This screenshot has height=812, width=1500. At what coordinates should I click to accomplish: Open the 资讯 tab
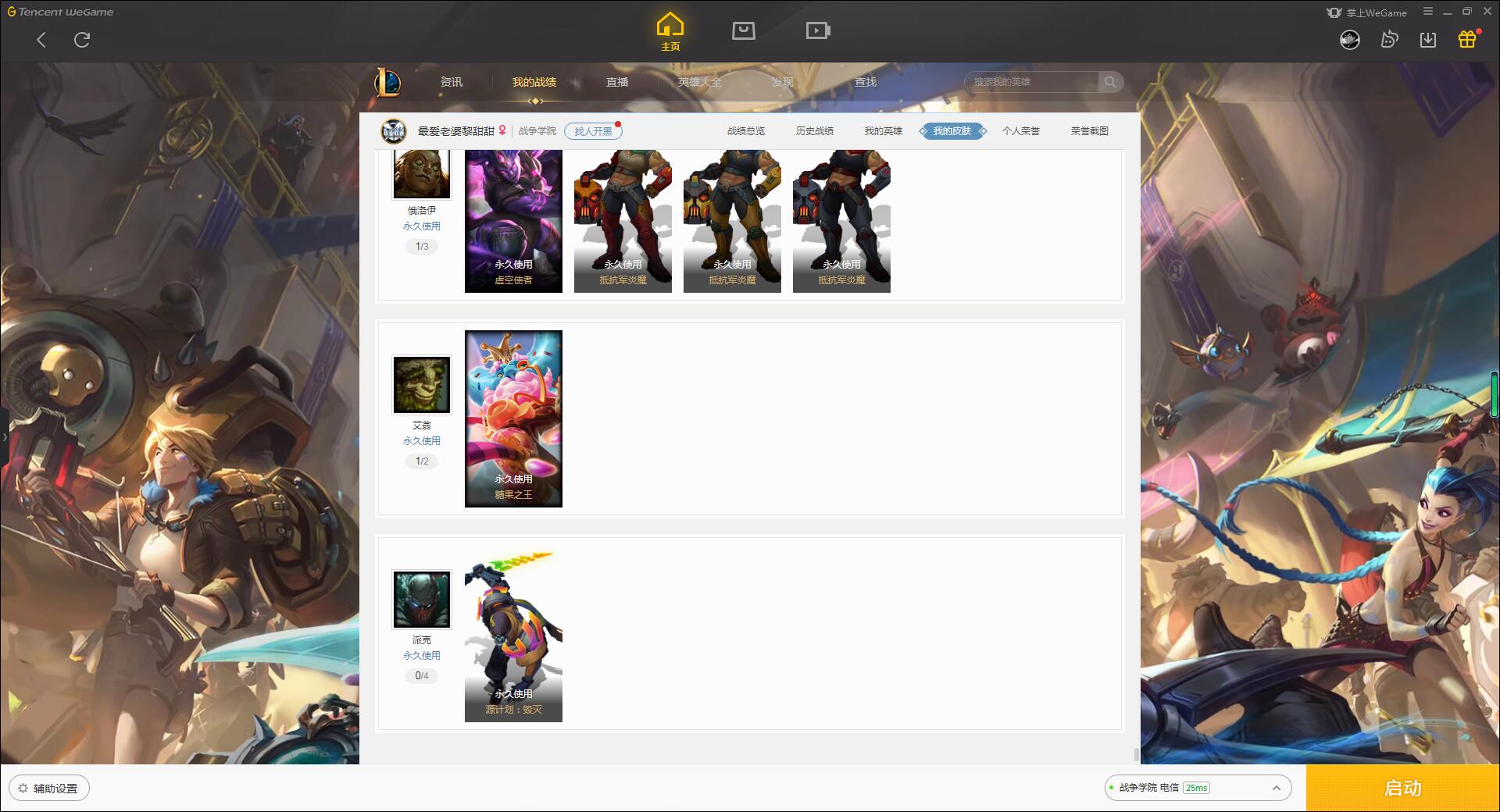tap(452, 82)
